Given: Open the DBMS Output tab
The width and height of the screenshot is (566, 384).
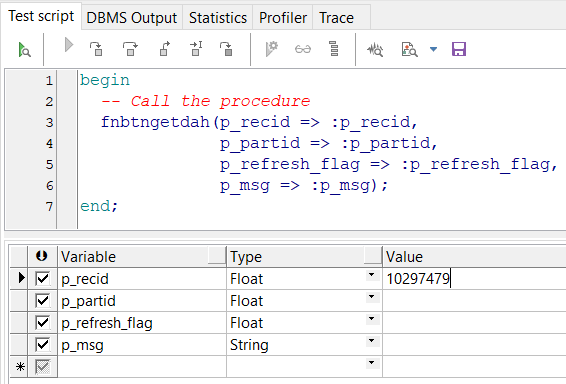Looking at the screenshot, I should click(x=132, y=18).
